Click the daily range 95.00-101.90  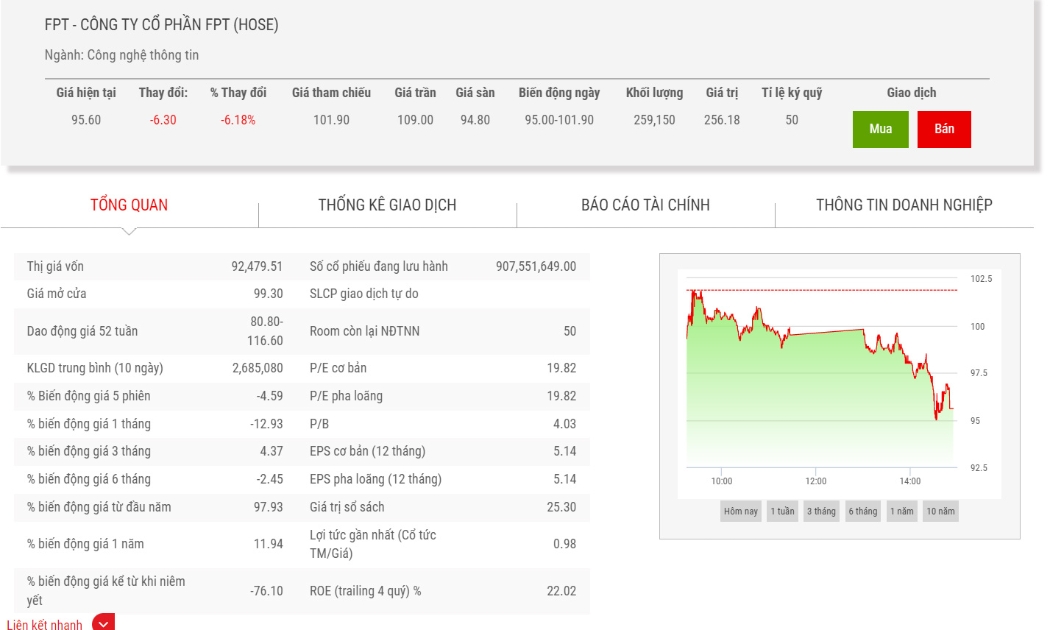pyautogui.click(x=559, y=120)
